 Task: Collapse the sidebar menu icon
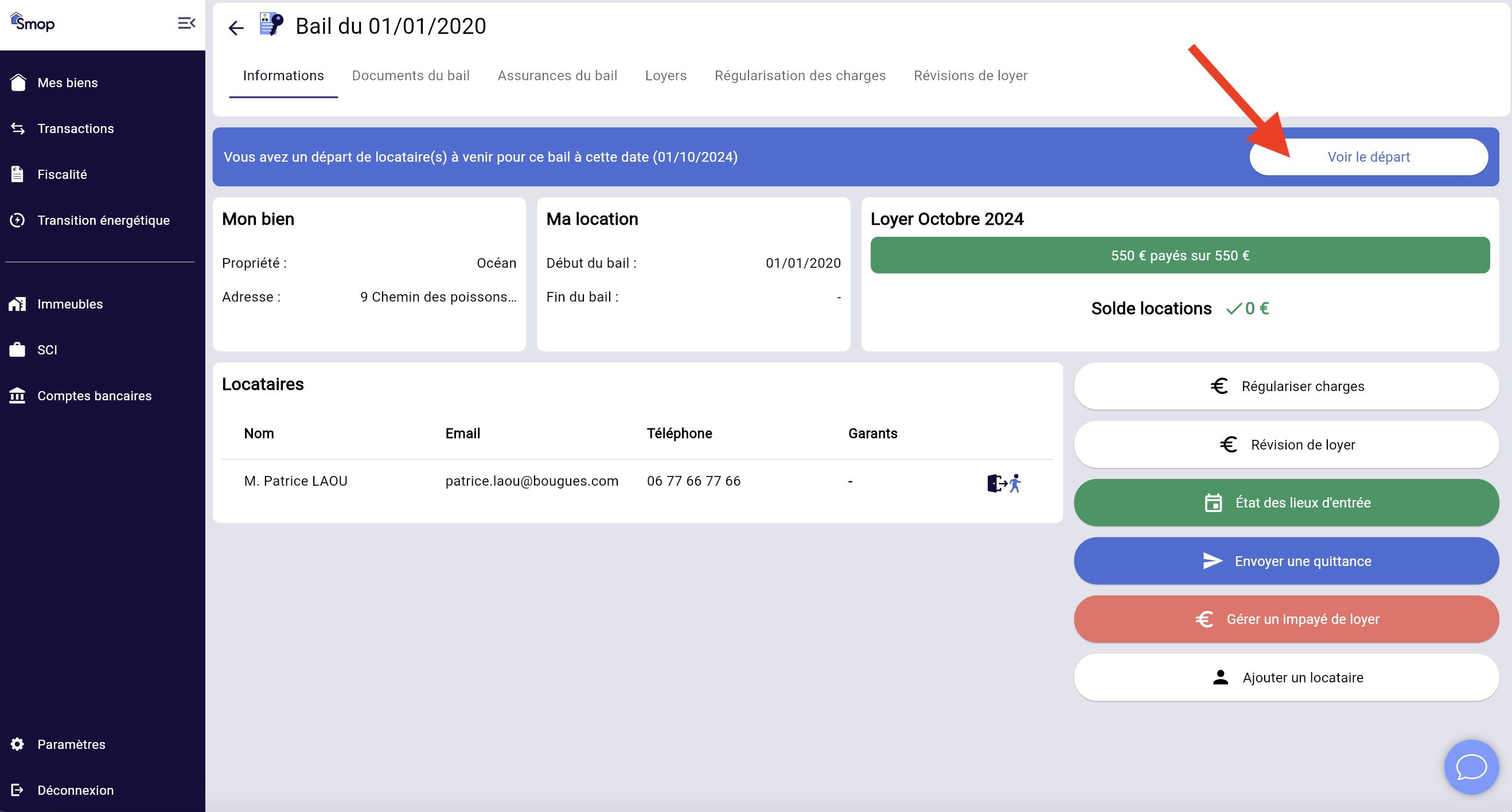[186, 24]
